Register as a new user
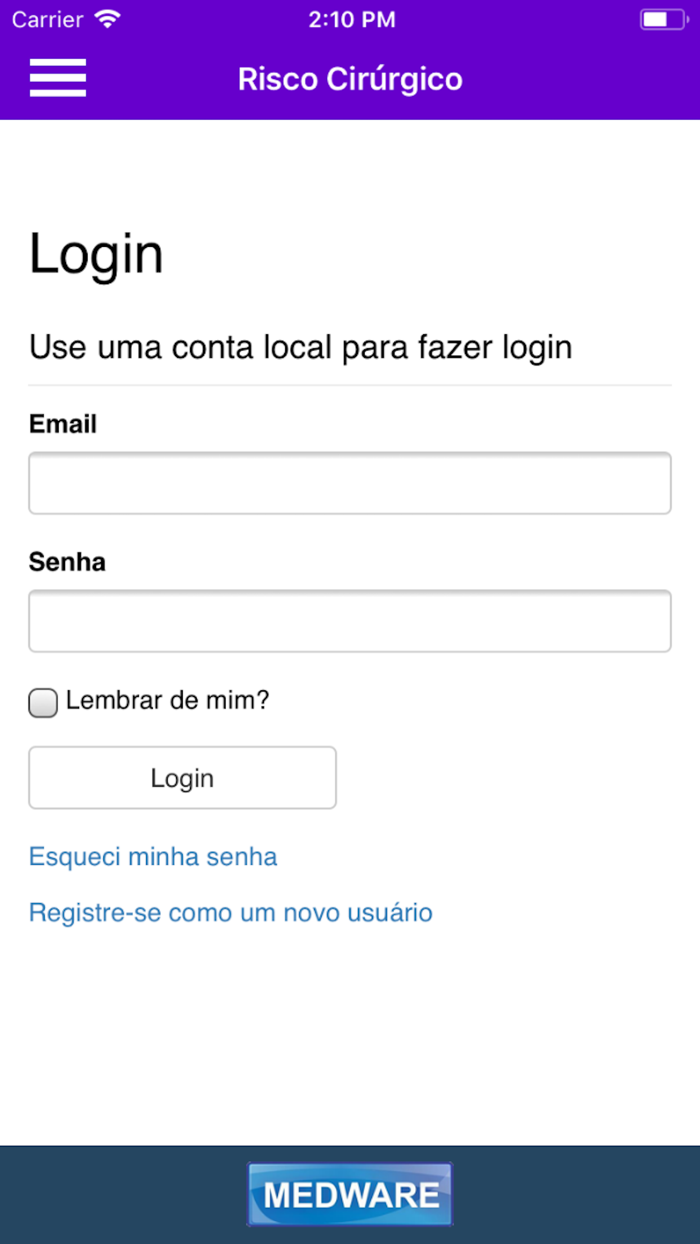 pos(230,913)
